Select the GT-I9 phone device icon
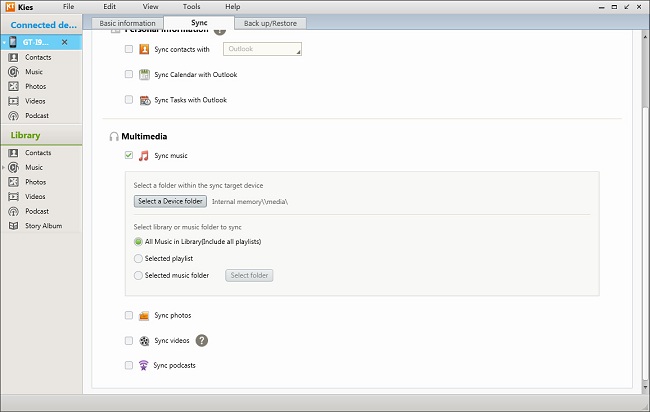650x412 pixels. coord(13,42)
